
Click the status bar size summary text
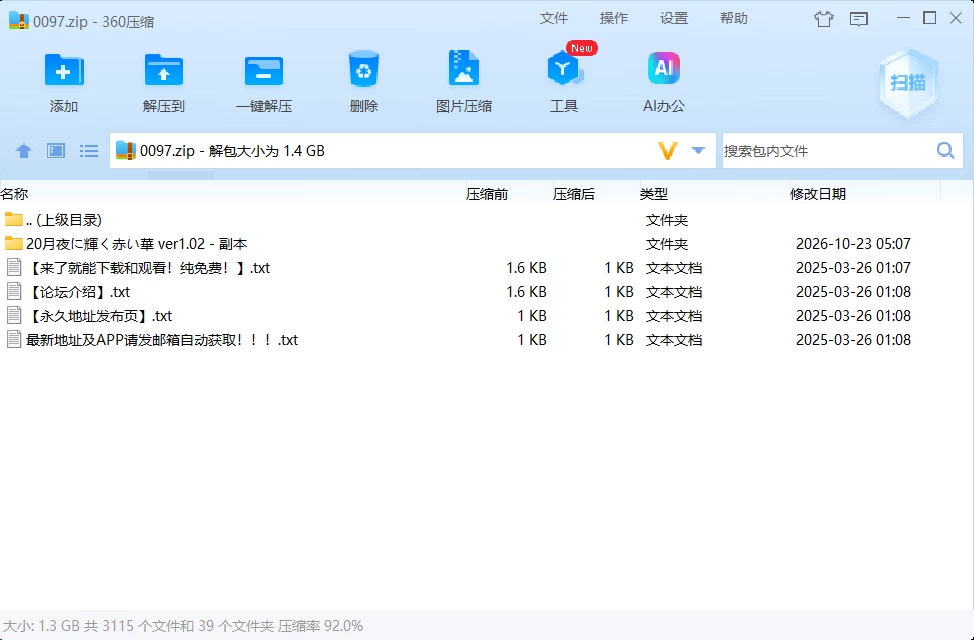tap(183, 626)
